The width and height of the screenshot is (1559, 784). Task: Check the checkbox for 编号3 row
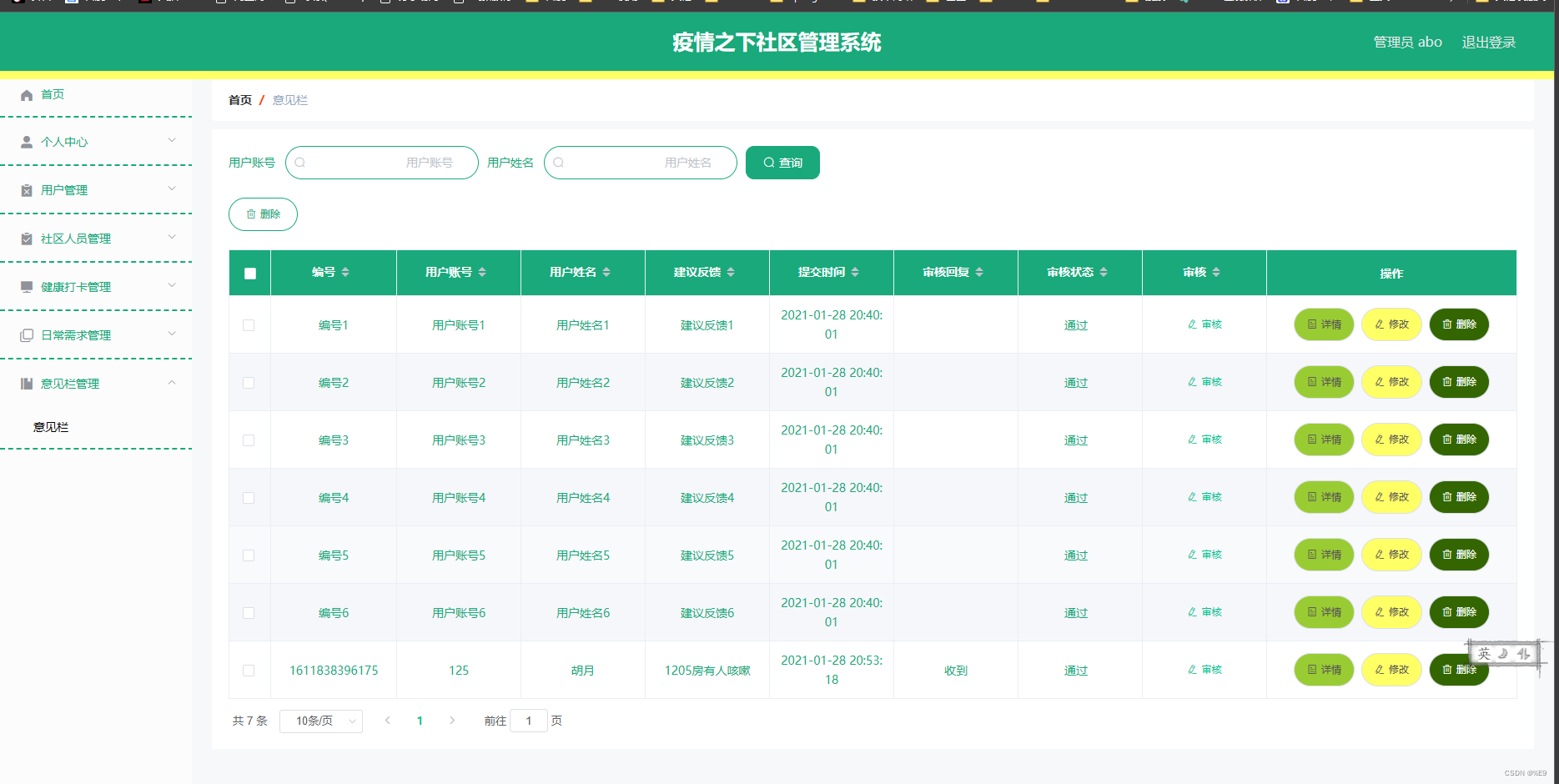pos(249,440)
